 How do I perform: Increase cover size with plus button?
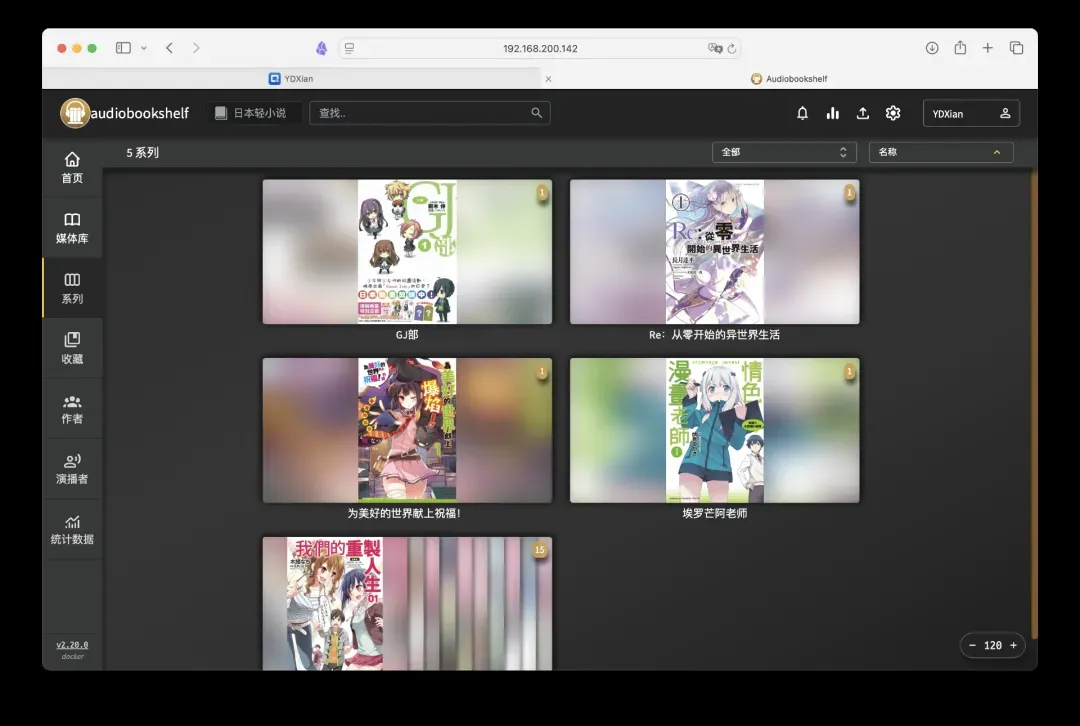pyautogui.click(x=1013, y=645)
